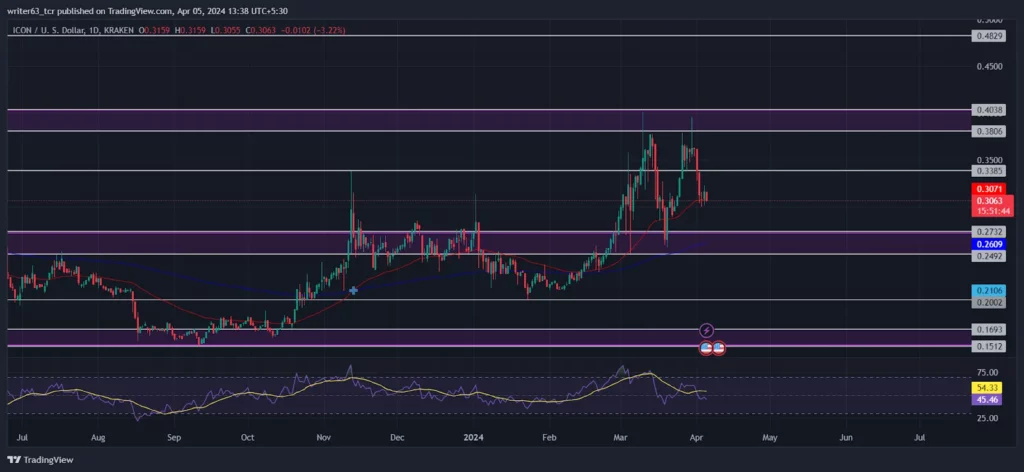Click the right US flag event marker
Screen dimensions: 1024x472
(x=718, y=348)
